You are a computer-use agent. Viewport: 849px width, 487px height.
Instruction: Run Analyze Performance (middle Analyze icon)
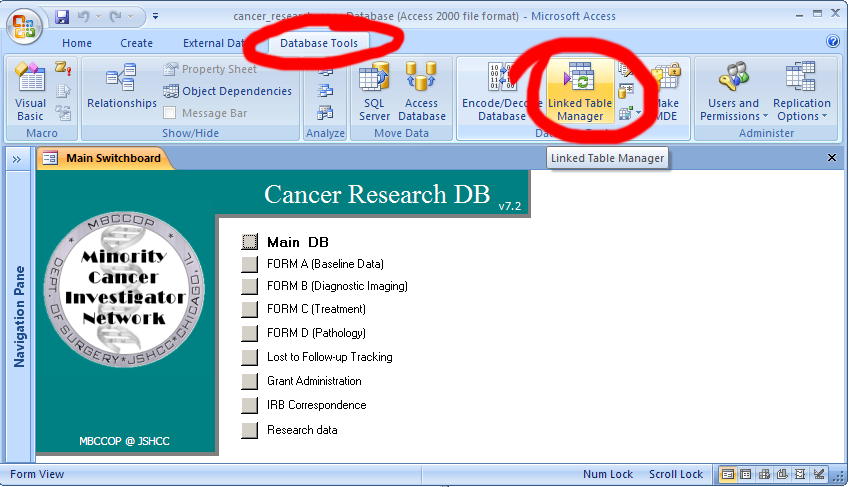click(x=325, y=90)
